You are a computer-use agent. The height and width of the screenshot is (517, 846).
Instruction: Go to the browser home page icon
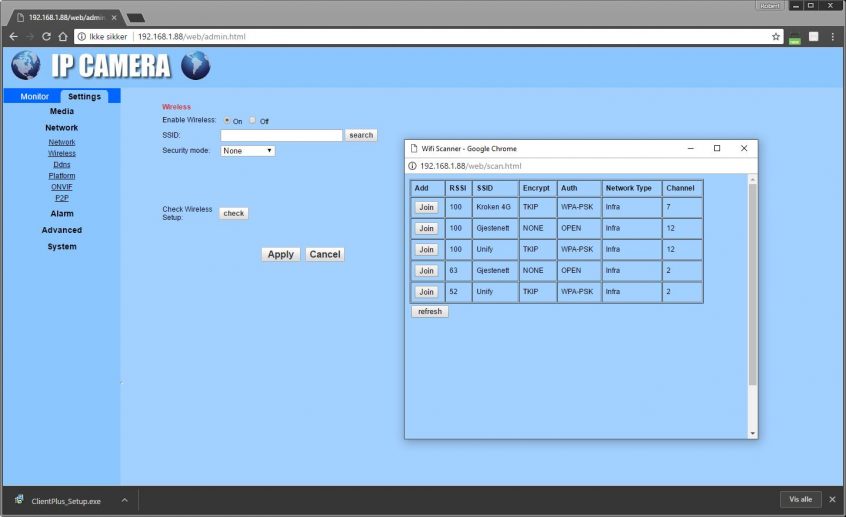point(63,37)
